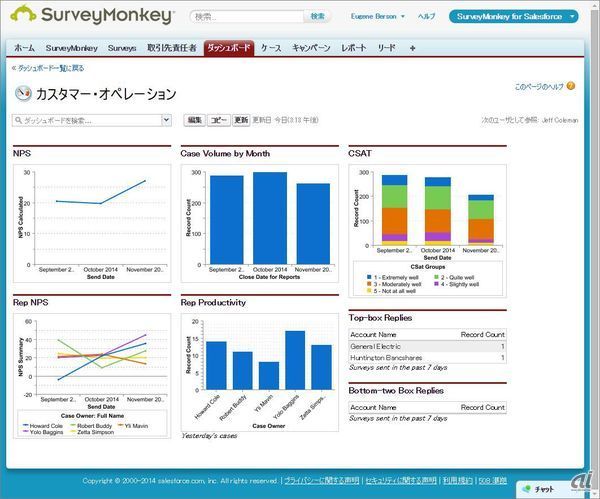The width and height of the screenshot is (600, 499).
Task: Open the 取引先責任者 tab
Action: [172, 48]
